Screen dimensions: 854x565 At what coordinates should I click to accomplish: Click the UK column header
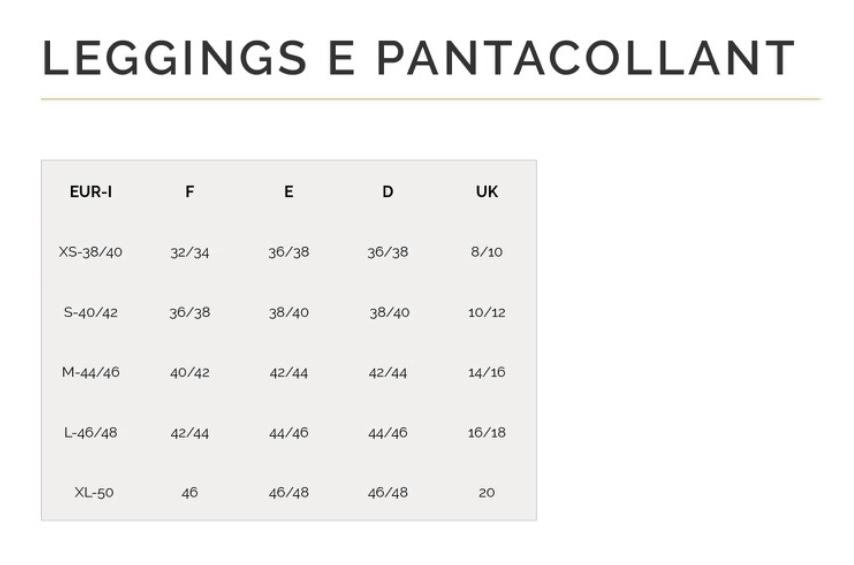[x=486, y=192]
